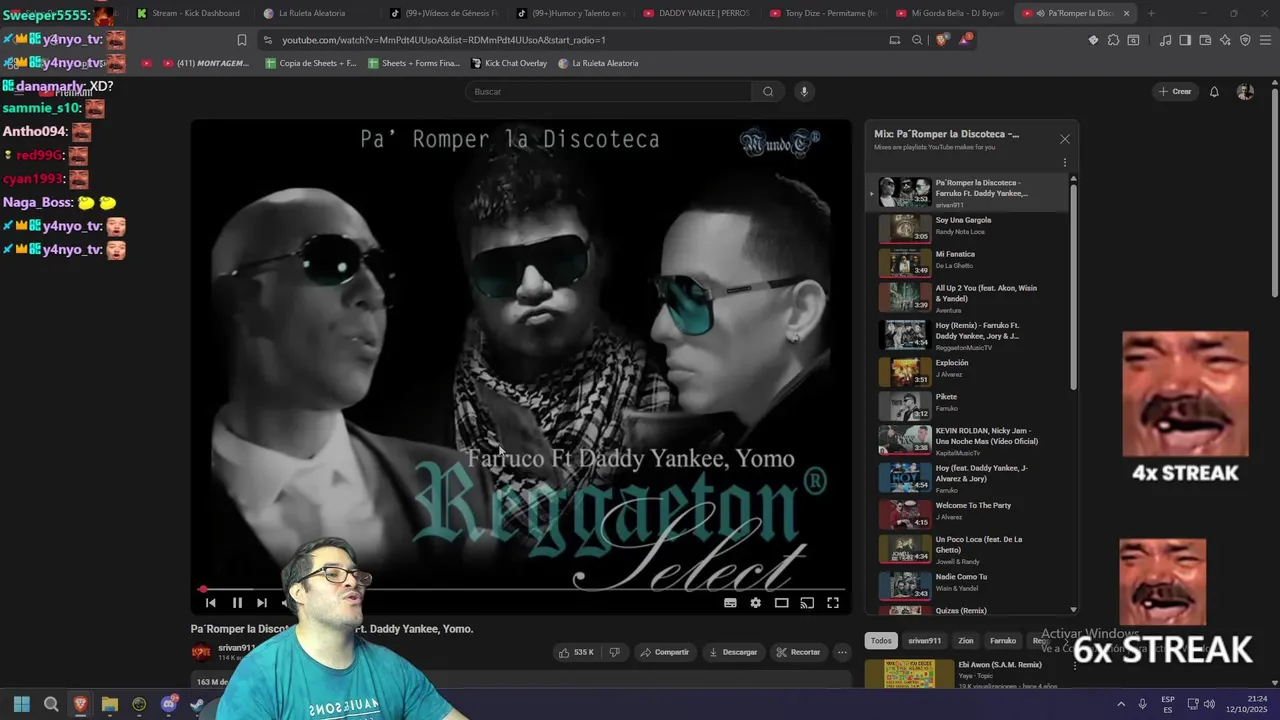Select the srivan911 filter chip
The width and height of the screenshot is (1280, 720).
924,641
